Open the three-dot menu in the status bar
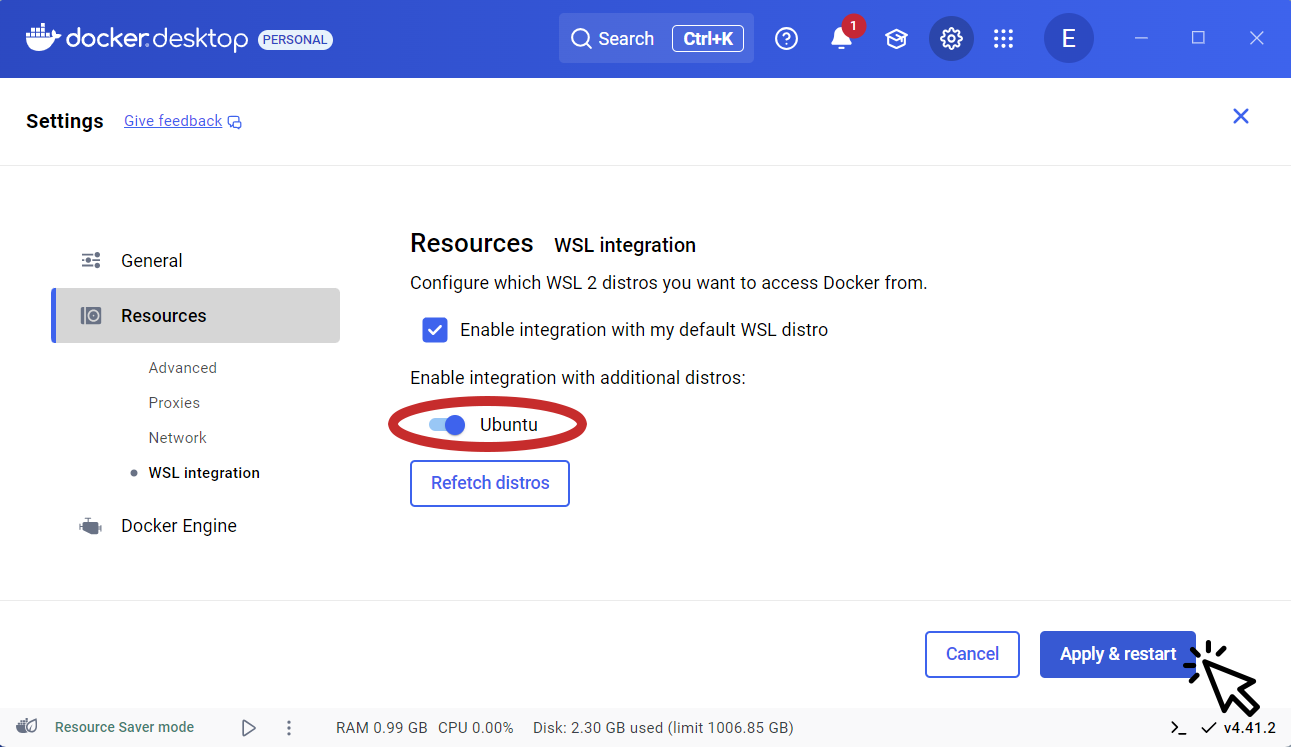The width and height of the screenshot is (1291, 747). 289,727
